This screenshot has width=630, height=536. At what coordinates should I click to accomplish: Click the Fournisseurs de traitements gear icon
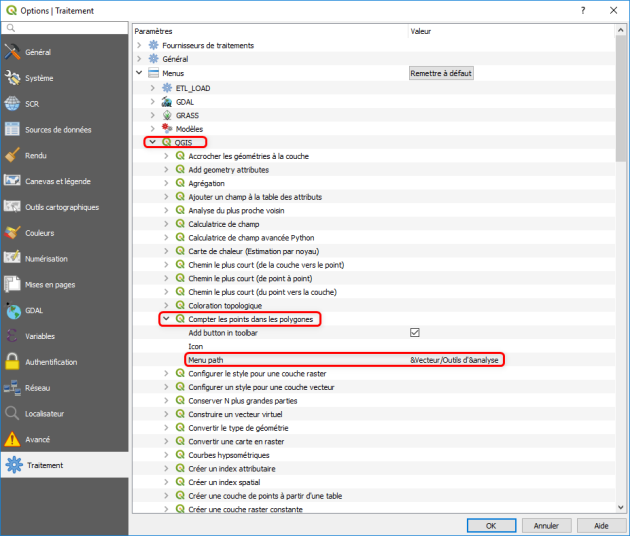click(x=153, y=45)
